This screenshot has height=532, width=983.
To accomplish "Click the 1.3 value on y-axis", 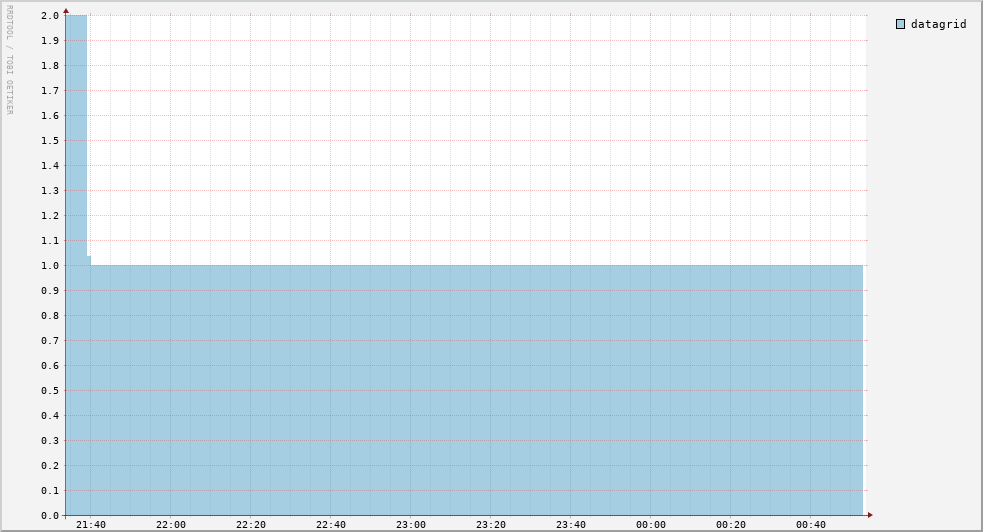I will pyautogui.click(x=50, y=190).
